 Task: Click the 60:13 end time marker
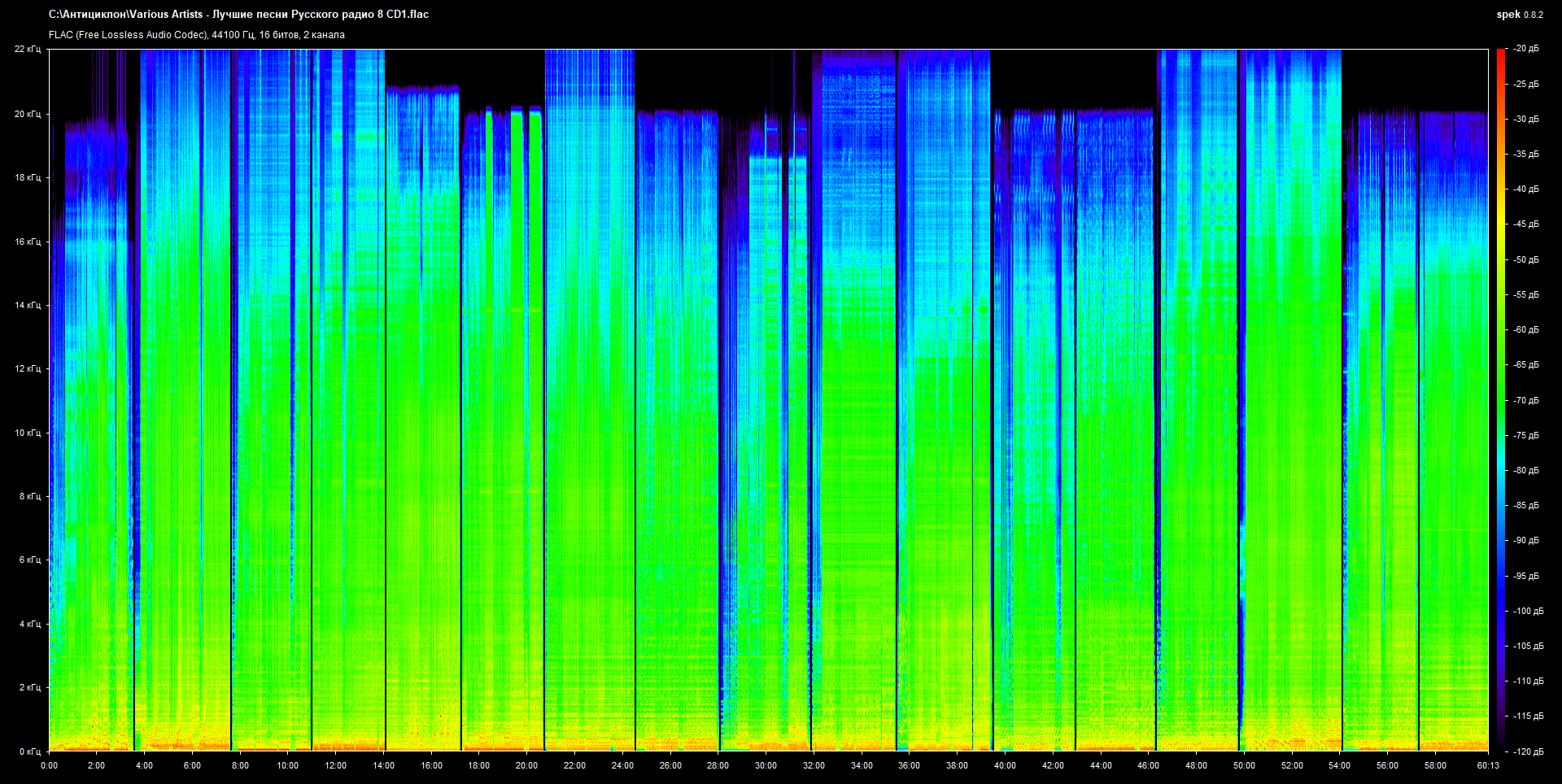[x=1488, y=765]
